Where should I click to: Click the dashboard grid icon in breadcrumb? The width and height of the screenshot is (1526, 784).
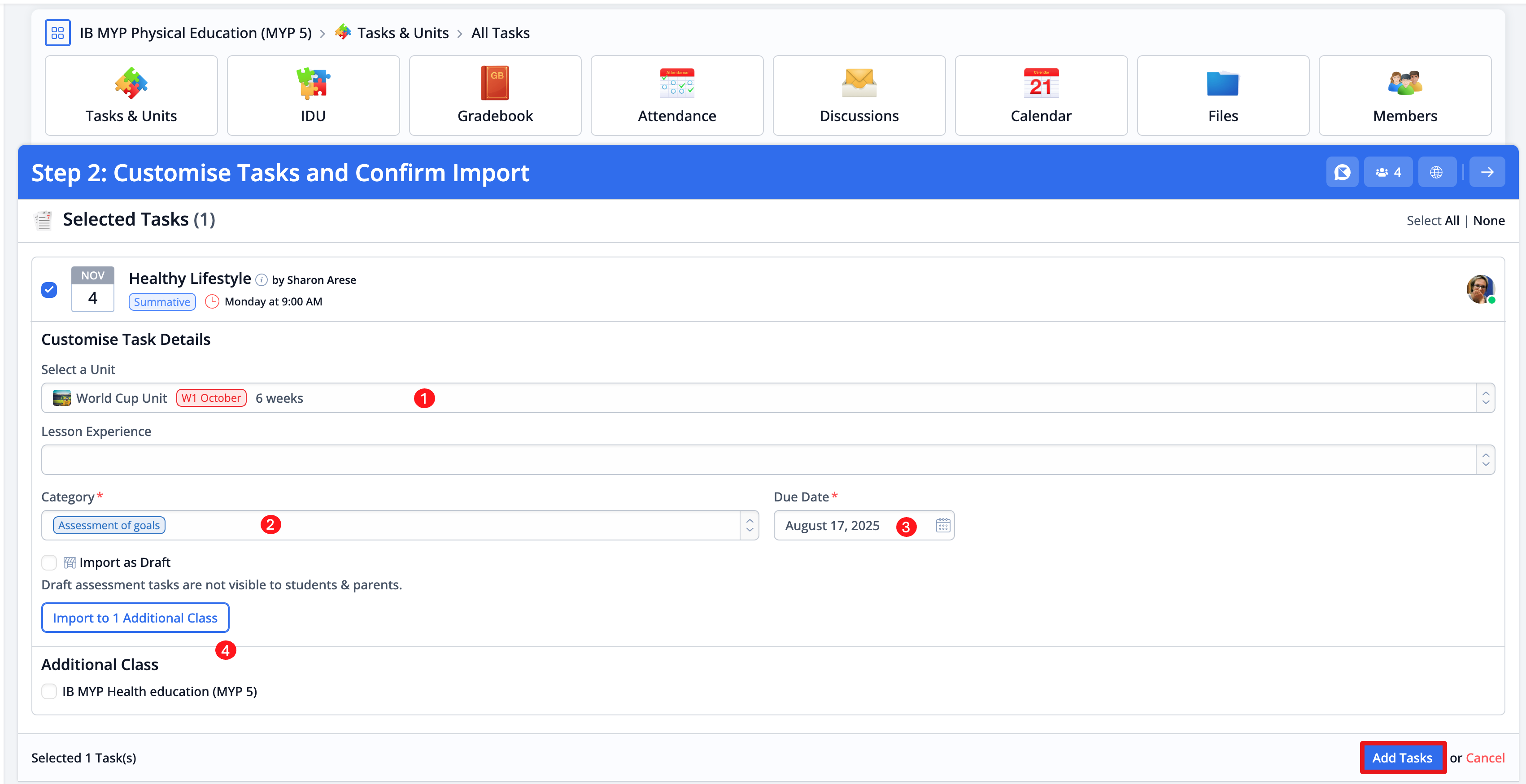[57, 33]
